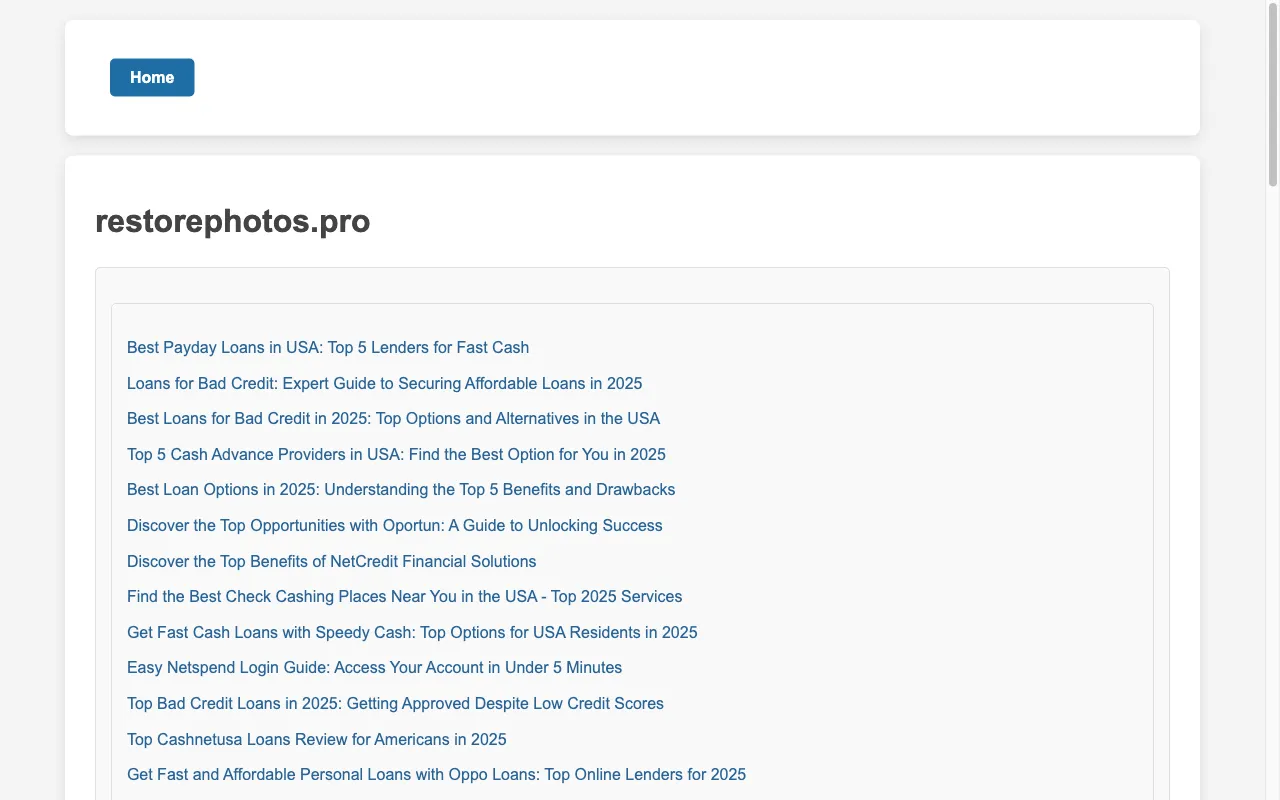
Task: Open Loans for Bad Credit Expert Guide link
Action: 385,383
